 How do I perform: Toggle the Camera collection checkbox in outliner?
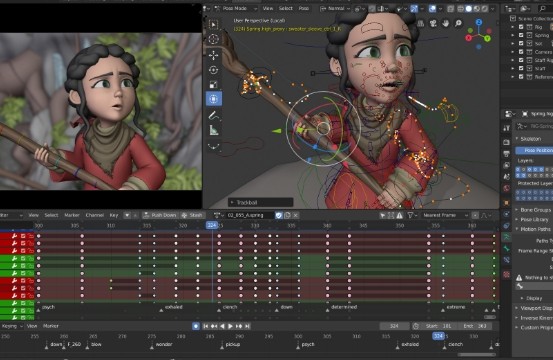pos(521,52)
